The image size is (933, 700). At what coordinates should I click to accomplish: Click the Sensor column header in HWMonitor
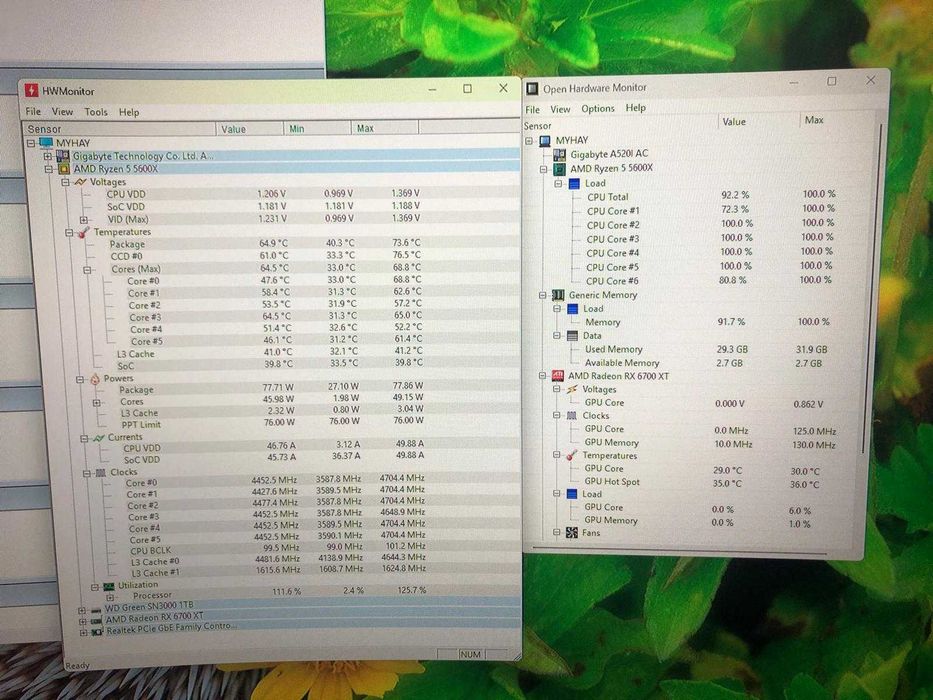pos(120,129)
